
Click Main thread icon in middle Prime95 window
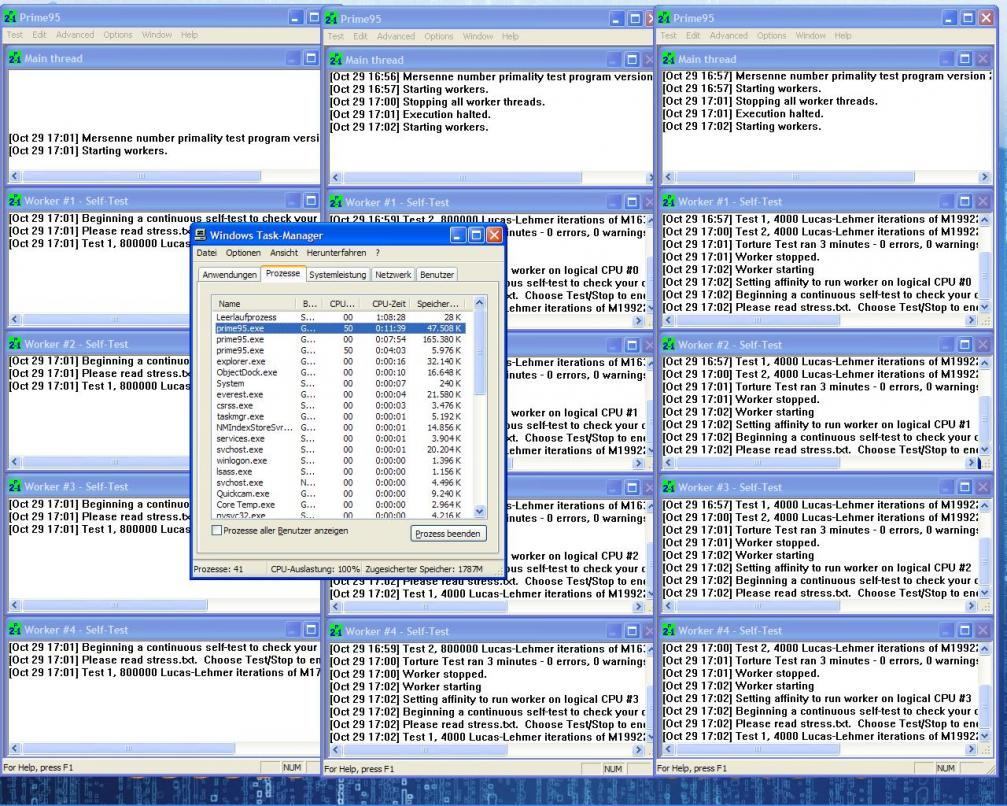(x=336, y=60)
